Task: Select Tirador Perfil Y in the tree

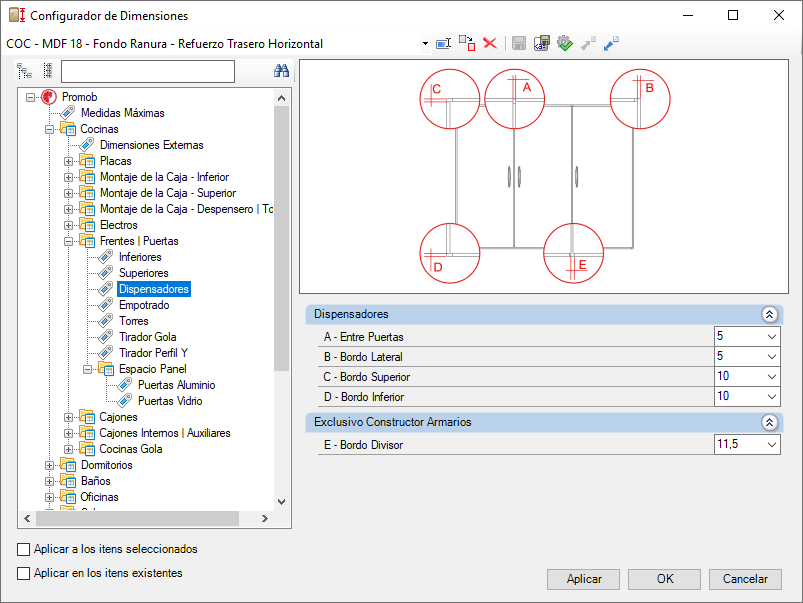Action: (x=153, y=353)
